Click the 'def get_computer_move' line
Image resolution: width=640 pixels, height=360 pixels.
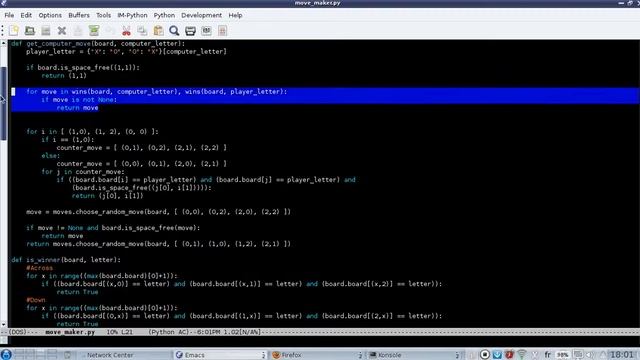[x=98, y=43]
